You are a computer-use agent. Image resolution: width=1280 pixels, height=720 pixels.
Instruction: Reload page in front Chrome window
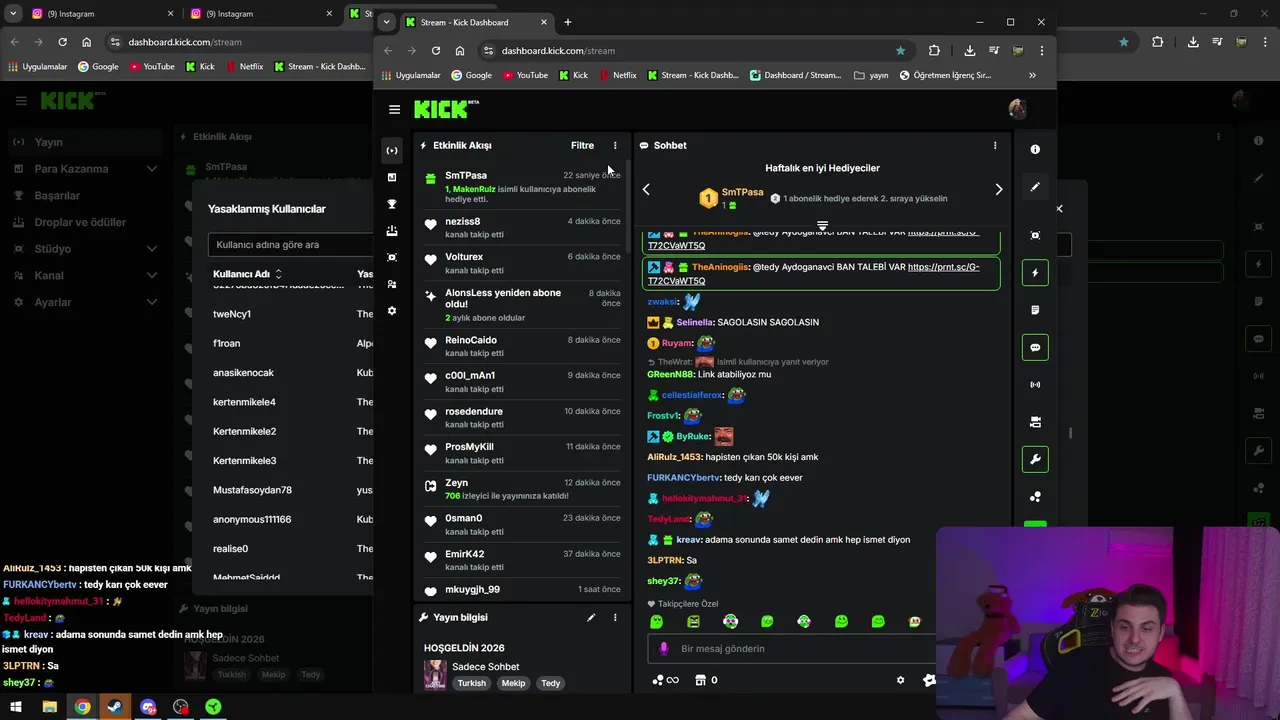point(436,51)
